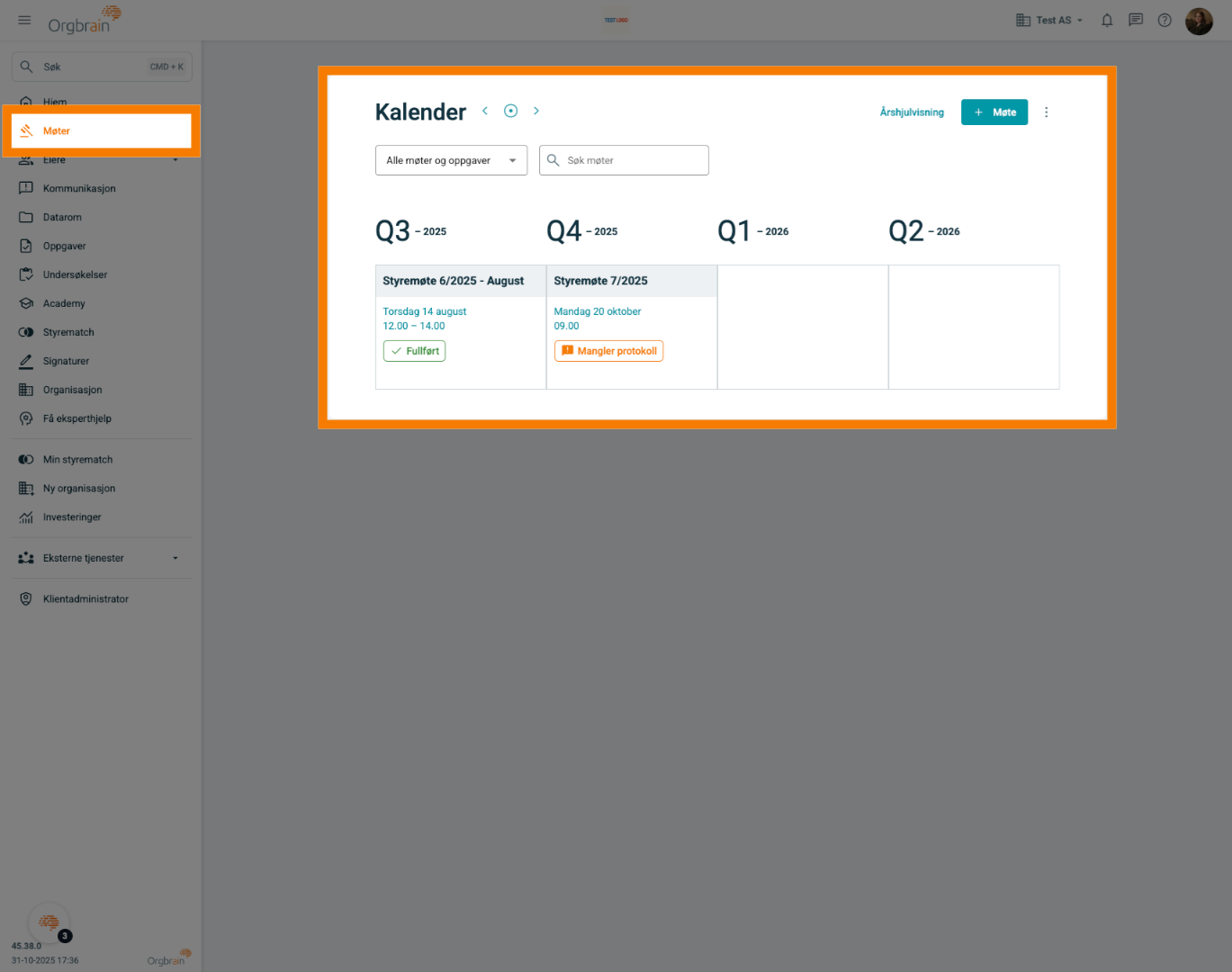This screenshot has height=972, width=1232.
Task: Click the Undersøkelser icon in sidebar
Action: (26, 274)
